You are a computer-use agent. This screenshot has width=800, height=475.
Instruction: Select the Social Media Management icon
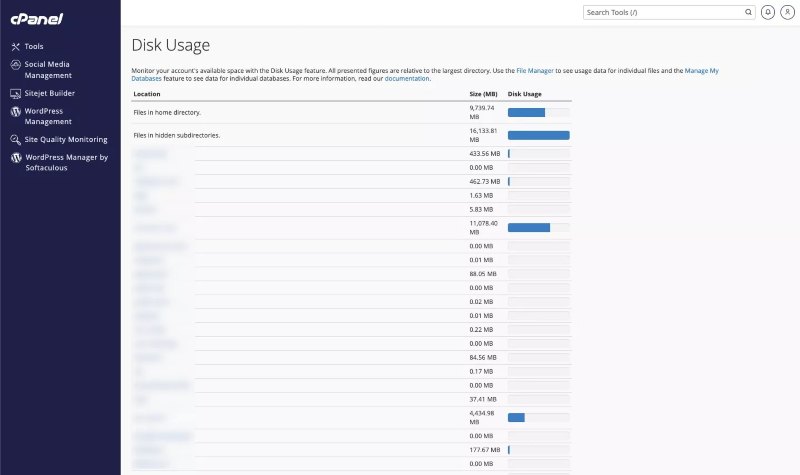pos(16,64)
